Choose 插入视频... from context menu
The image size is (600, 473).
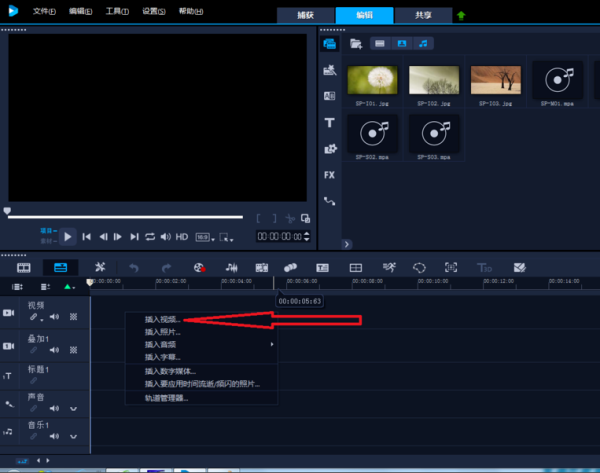tap(163, 320)
